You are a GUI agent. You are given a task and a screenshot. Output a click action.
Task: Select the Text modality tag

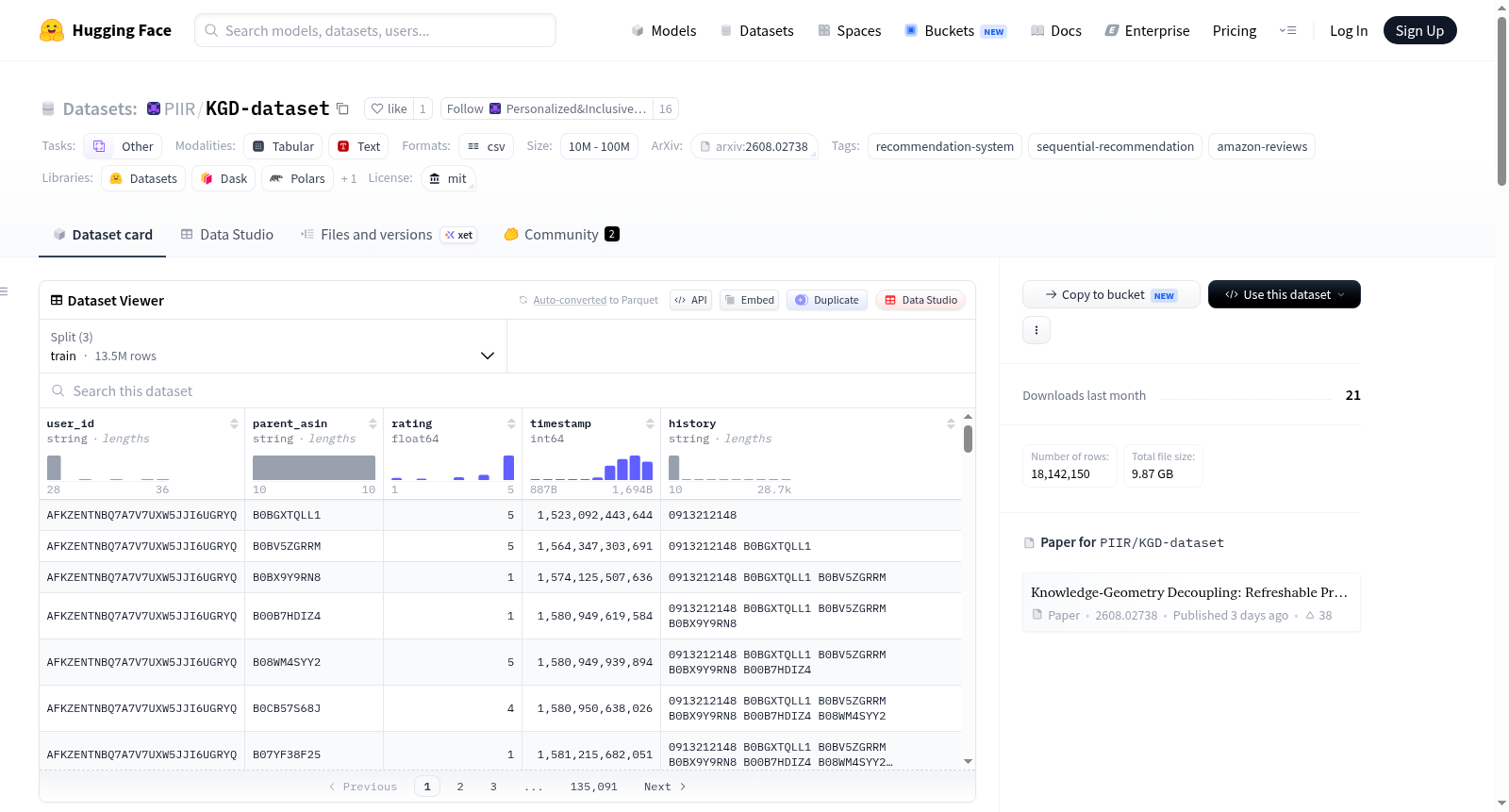[x=358, y=146]
